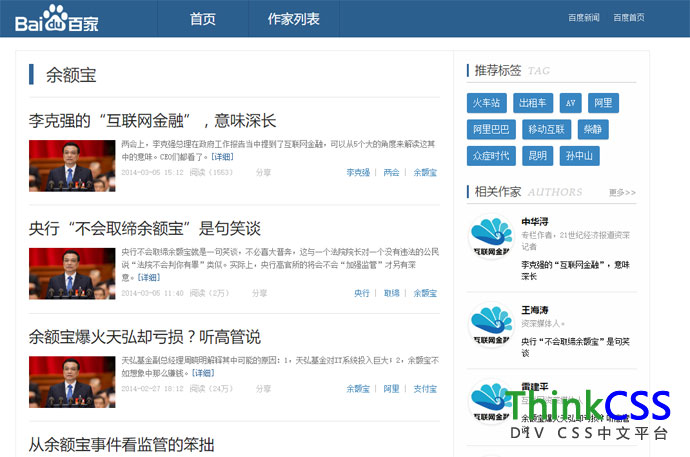Click the read count 阅读 (24万)
The width and height of the screenshot is (690, 457).
click(x=211, y=389)
